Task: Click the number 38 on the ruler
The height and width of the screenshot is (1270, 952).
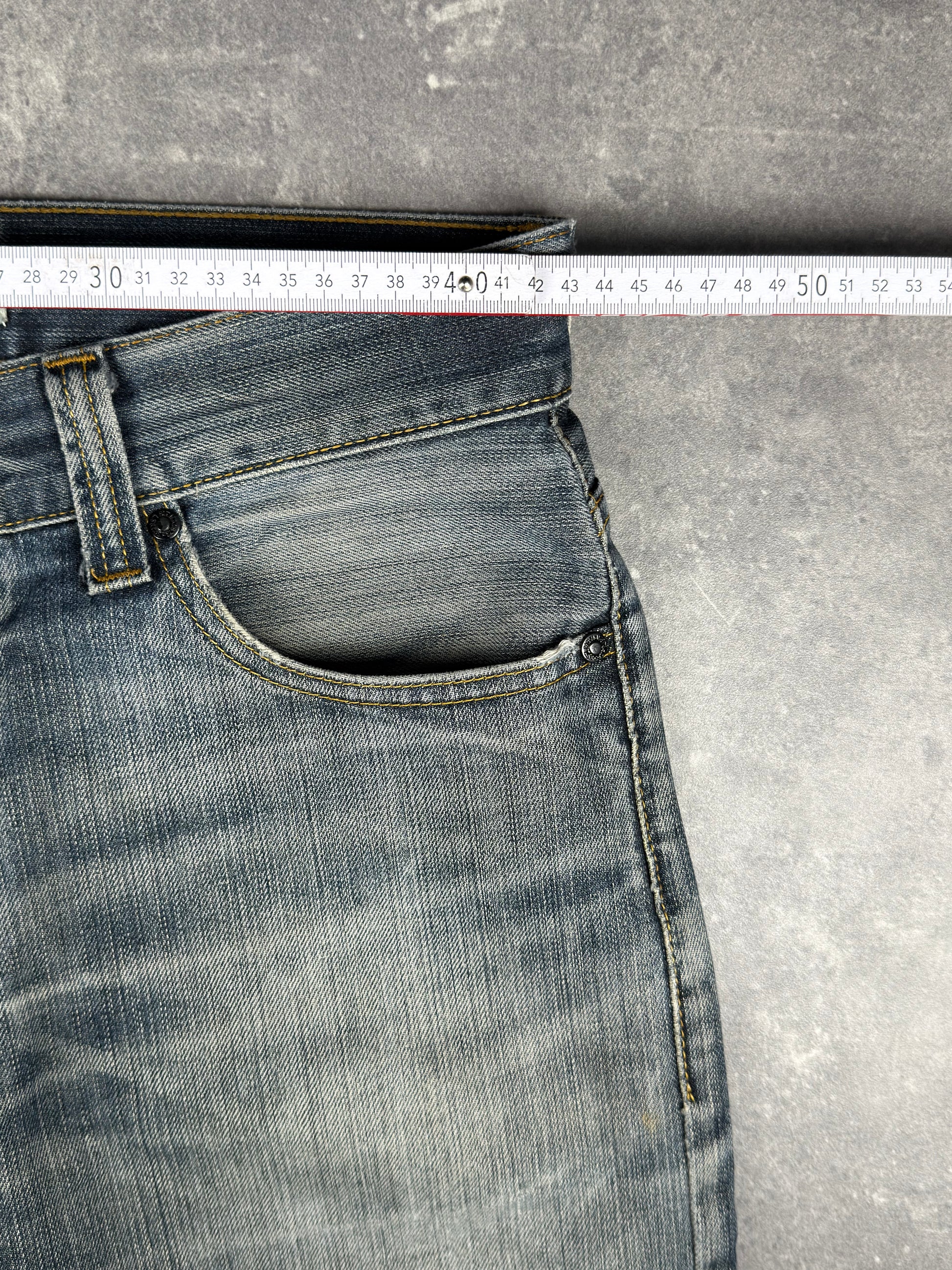Action: pyautogui.click(x=395, y=281)
